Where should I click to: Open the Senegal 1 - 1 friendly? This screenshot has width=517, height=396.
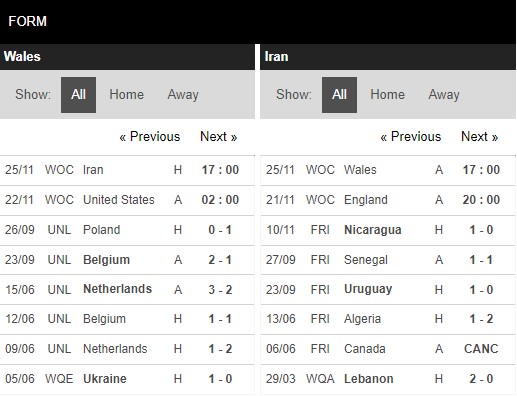[x=388, y=260]
